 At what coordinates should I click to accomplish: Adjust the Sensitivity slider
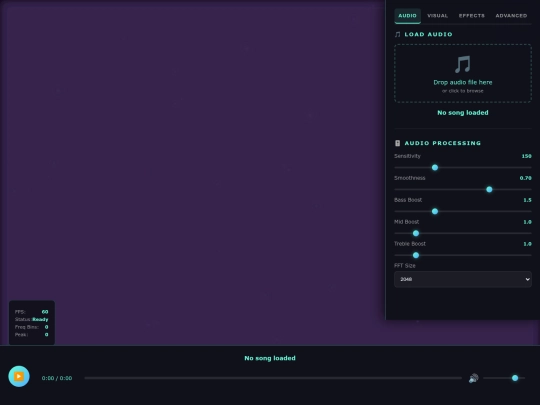click(x=463, y=167)
